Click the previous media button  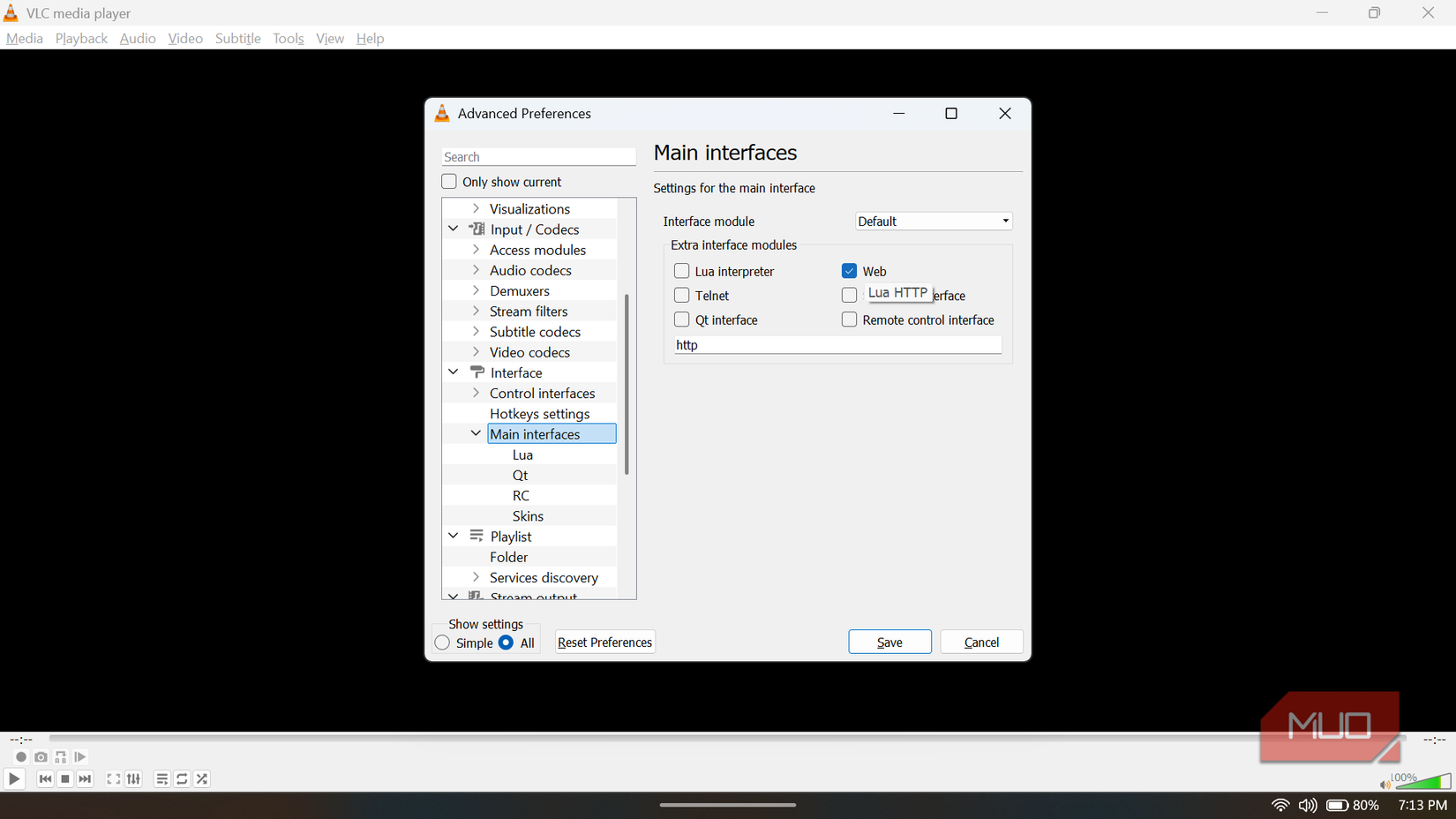45,778
